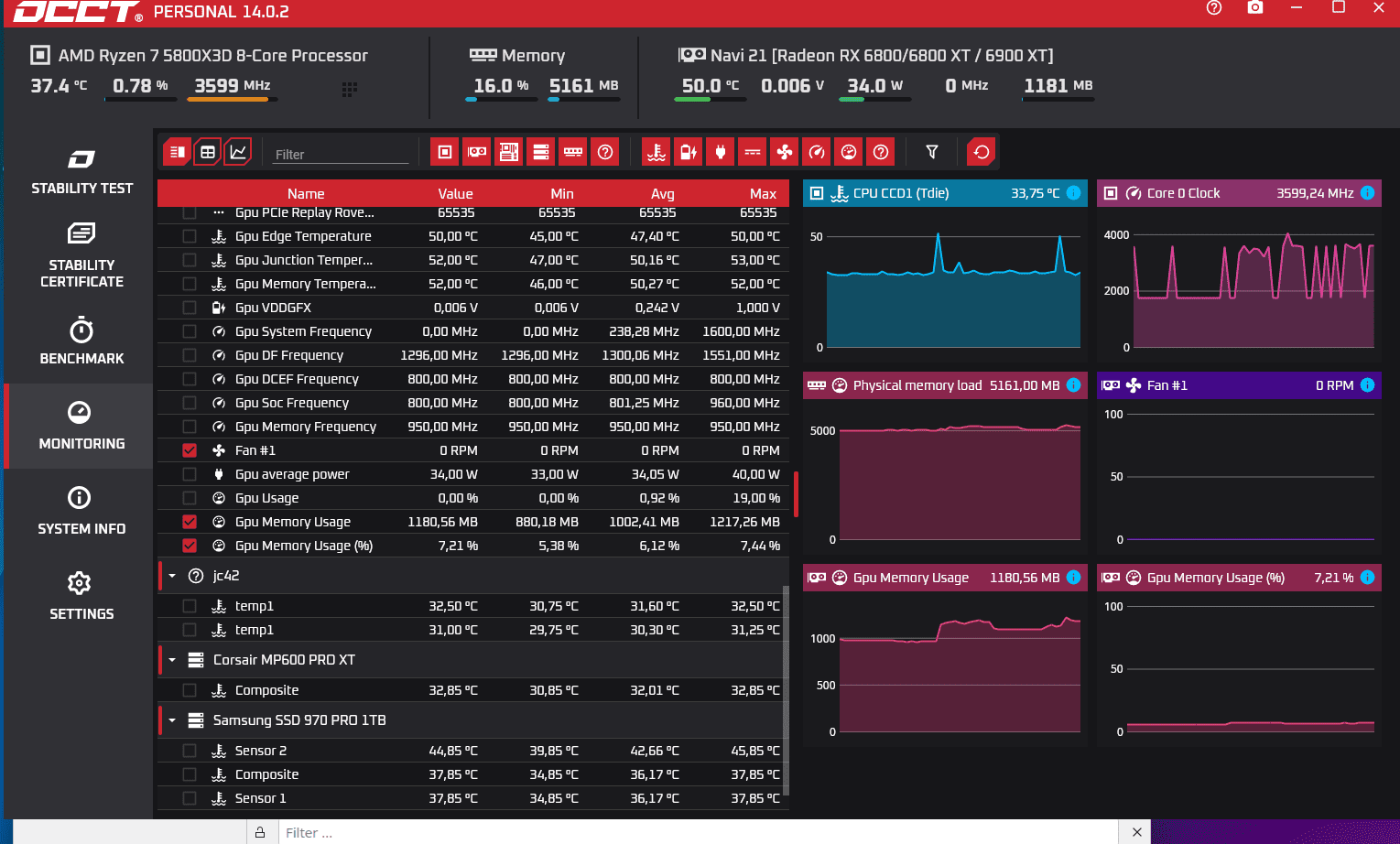The width and height of the screenshot is (1400, 844).
Task: Switch to the graph-only view
Action: point(238,152)
